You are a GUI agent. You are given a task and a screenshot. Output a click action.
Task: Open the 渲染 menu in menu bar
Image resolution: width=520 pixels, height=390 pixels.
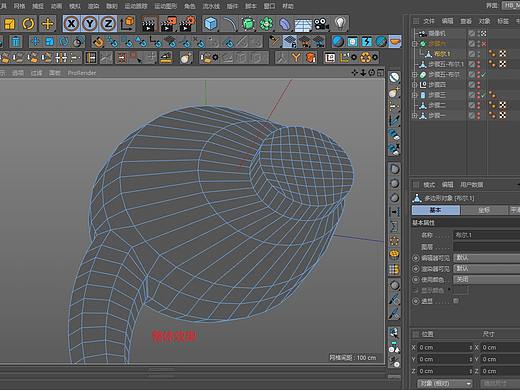(93, 6)
